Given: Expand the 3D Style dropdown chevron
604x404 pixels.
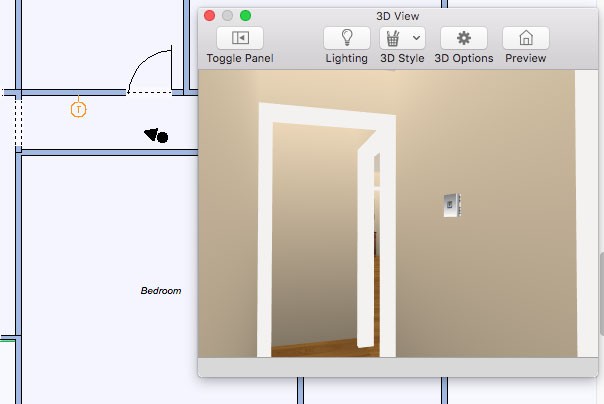Looking at the screenshot, I should (416, 38).
